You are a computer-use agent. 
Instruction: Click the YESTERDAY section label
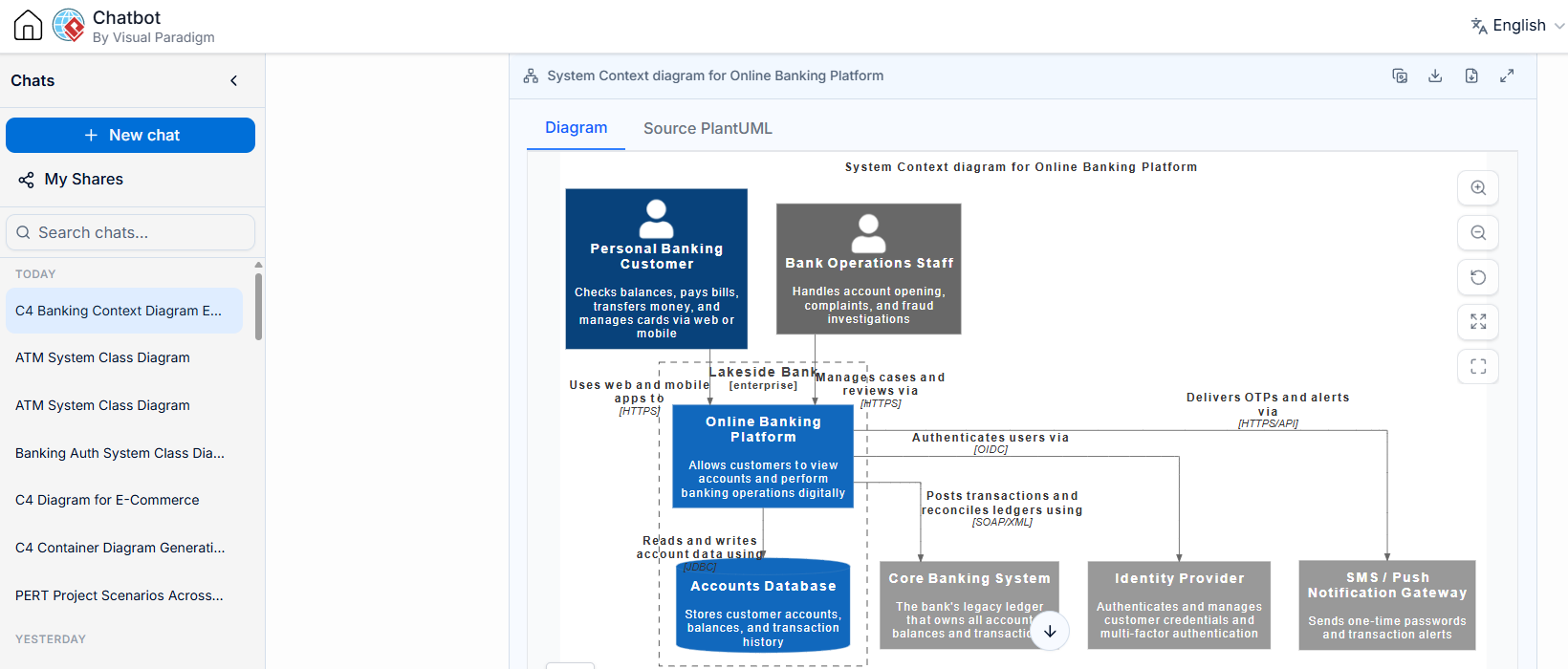click(51, 639)
